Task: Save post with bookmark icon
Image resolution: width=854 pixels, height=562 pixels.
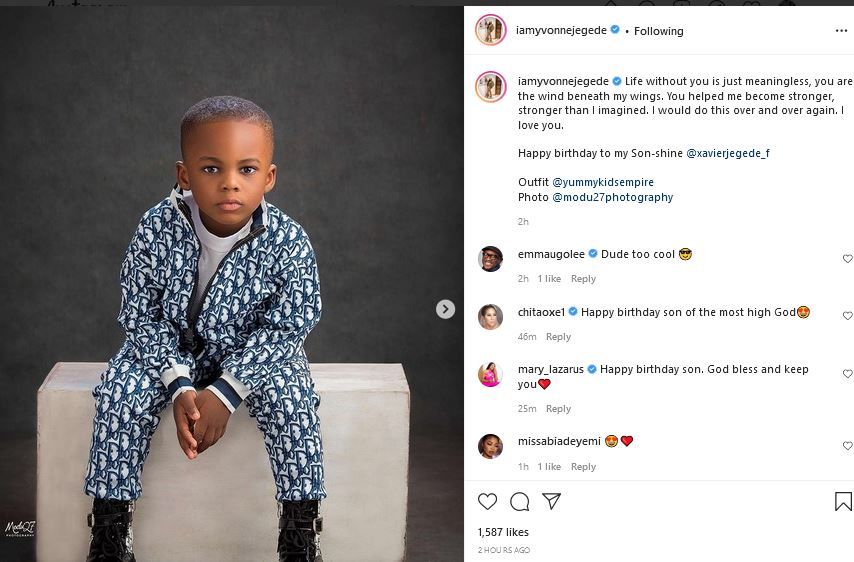Action: coord(843,501)
